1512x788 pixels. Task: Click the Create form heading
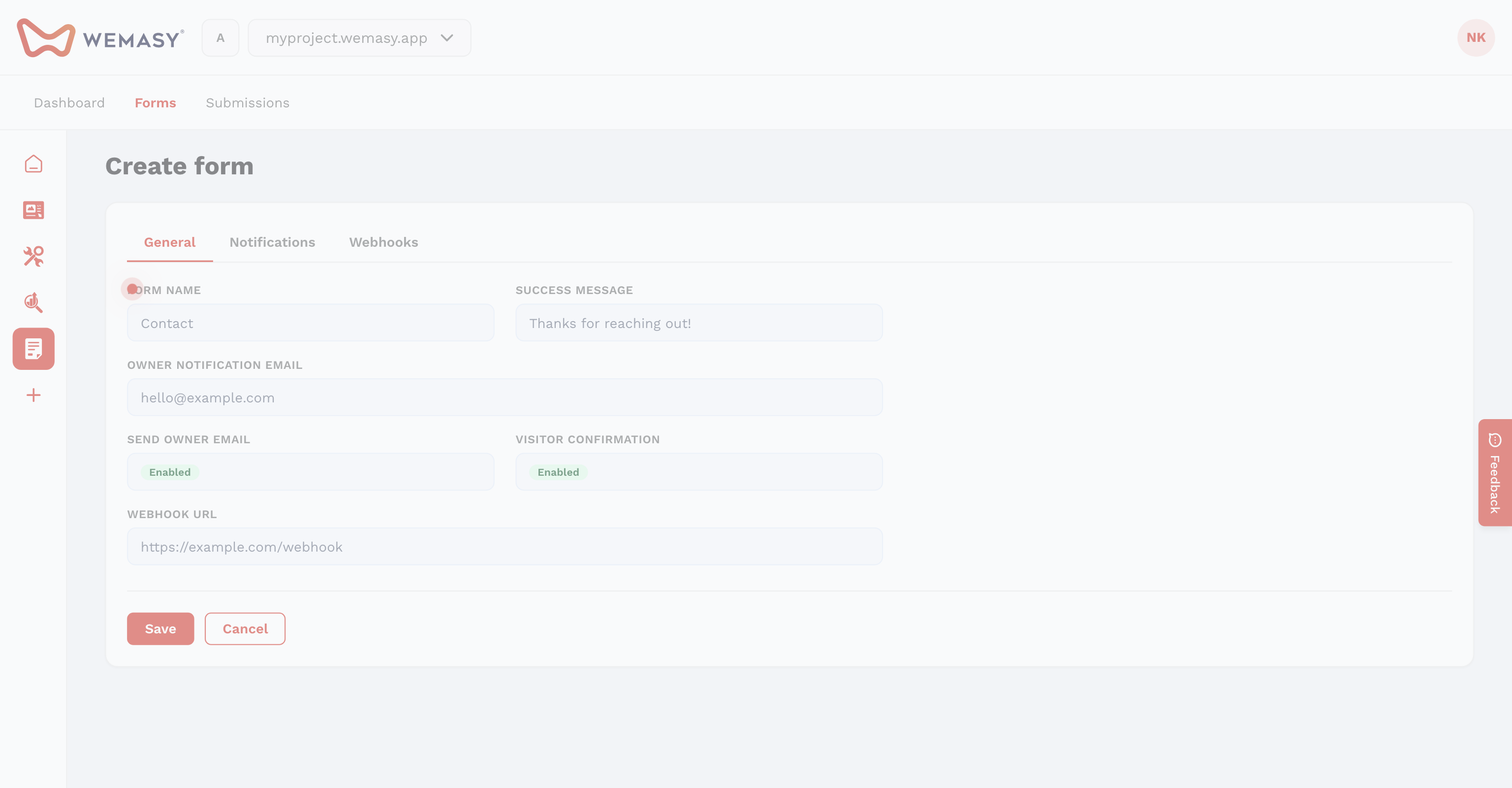point(180,166)
